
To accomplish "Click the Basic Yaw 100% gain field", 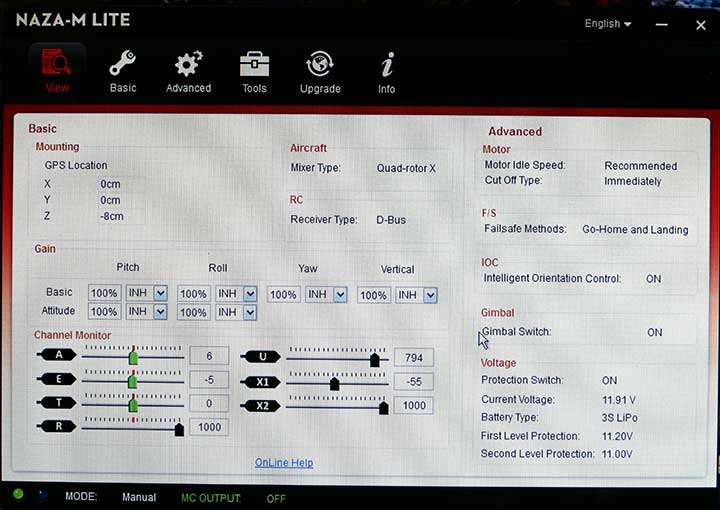I will pyautogui.click(x=283, y=295).
